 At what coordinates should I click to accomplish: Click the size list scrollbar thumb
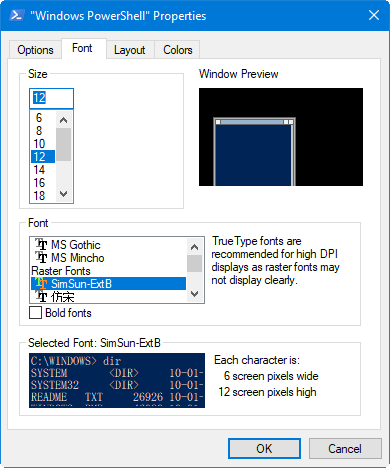[64, 145]
